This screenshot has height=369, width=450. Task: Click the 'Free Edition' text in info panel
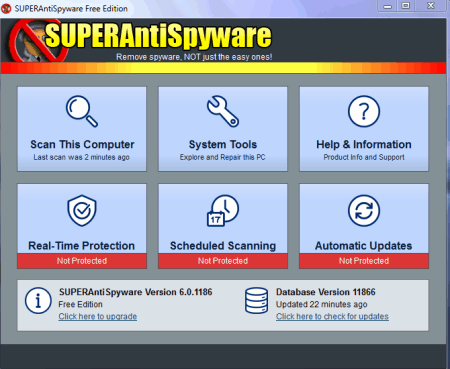pyautogui.click(x=80, y=304)
